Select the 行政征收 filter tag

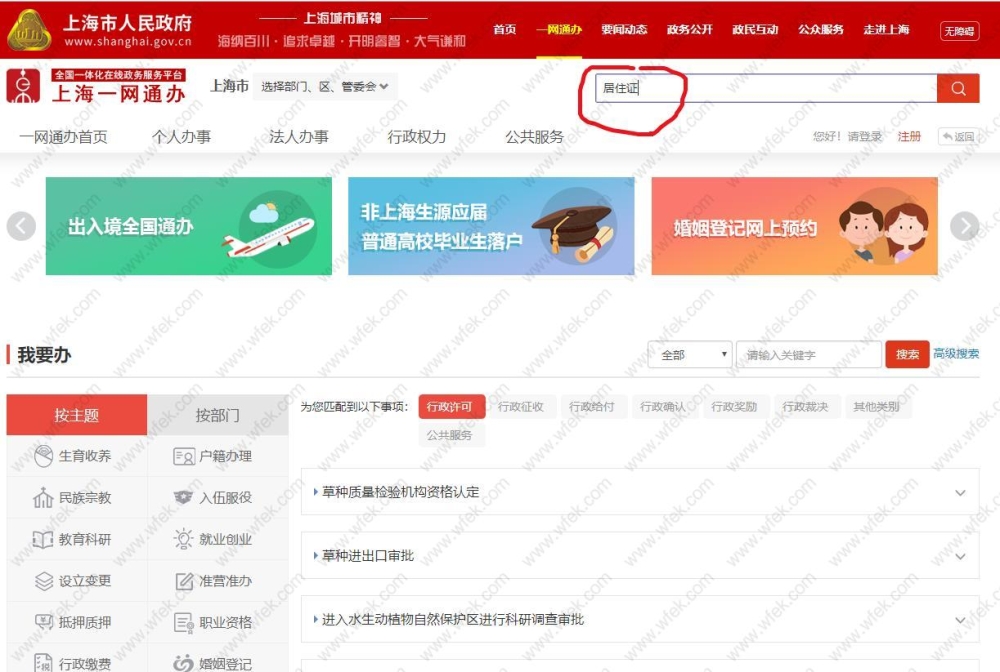[x=520, y=407]
